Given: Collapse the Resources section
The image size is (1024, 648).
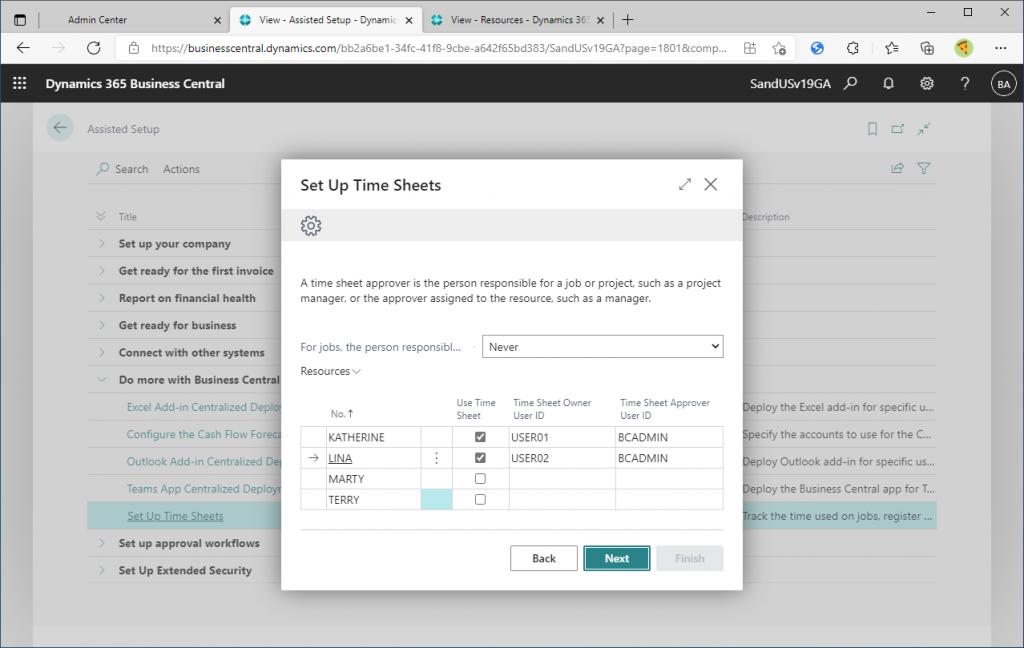Looking at the screenshot, I should pyautogui.click(x=330, y=371).
